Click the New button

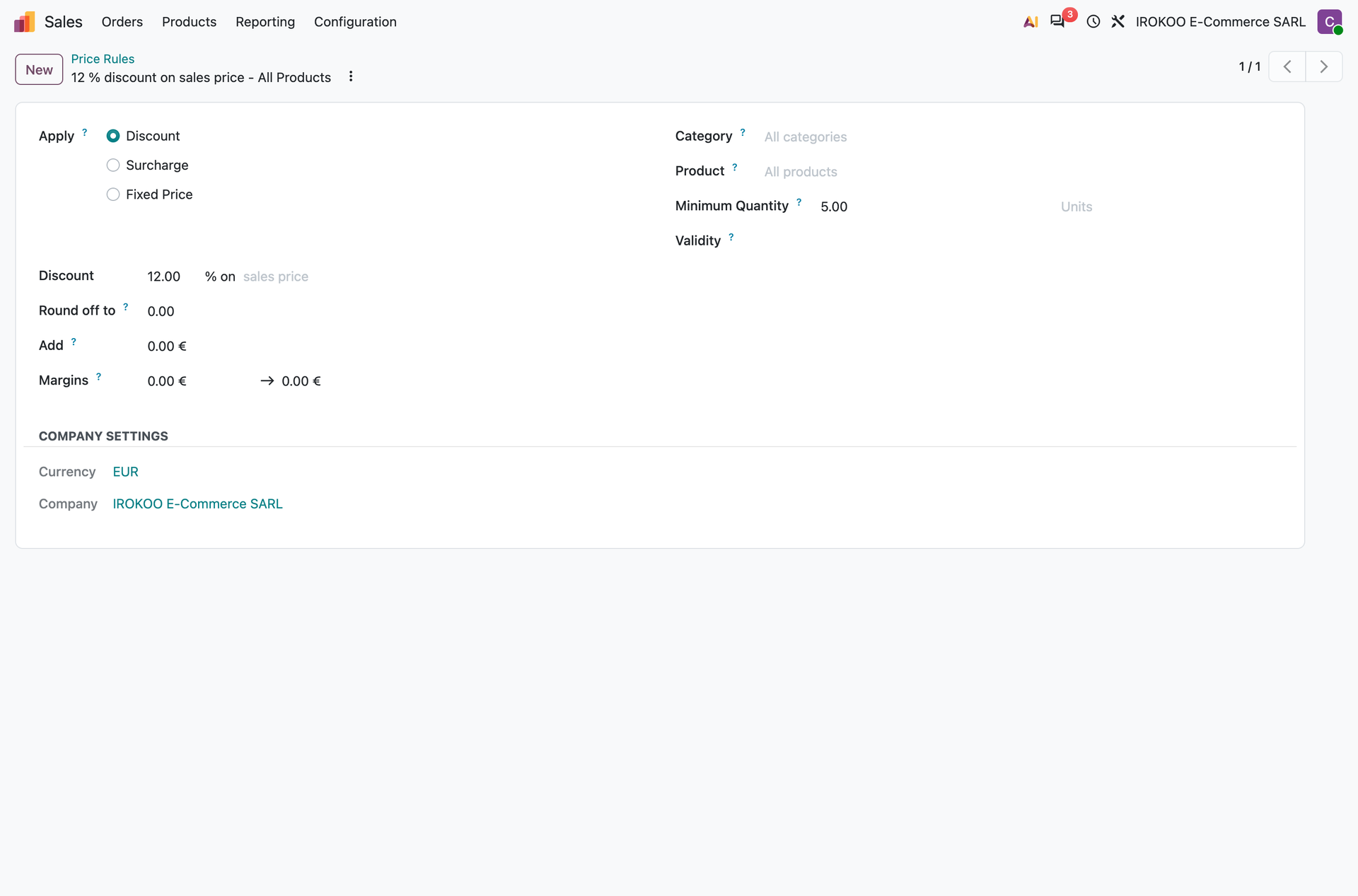pos(39,69)
